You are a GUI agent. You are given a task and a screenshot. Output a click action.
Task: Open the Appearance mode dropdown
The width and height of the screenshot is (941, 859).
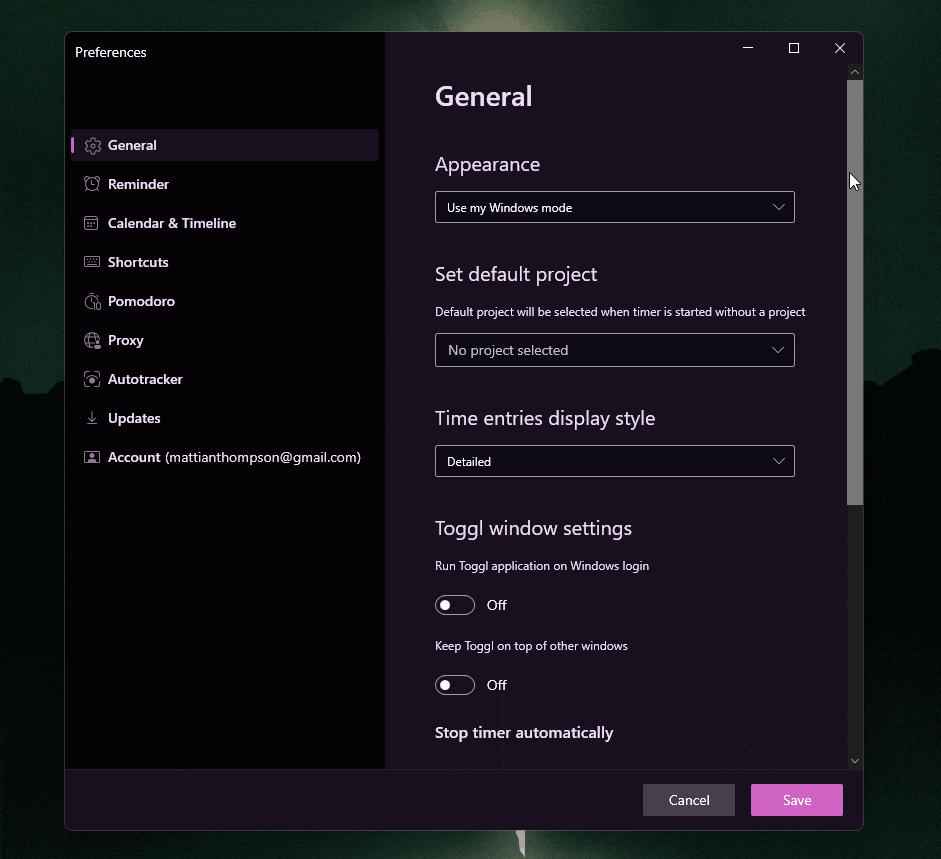[x=614, y=207]
